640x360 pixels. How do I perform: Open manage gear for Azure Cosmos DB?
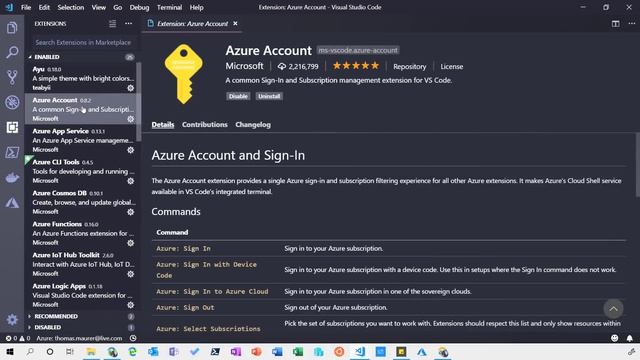coord(131,212)
